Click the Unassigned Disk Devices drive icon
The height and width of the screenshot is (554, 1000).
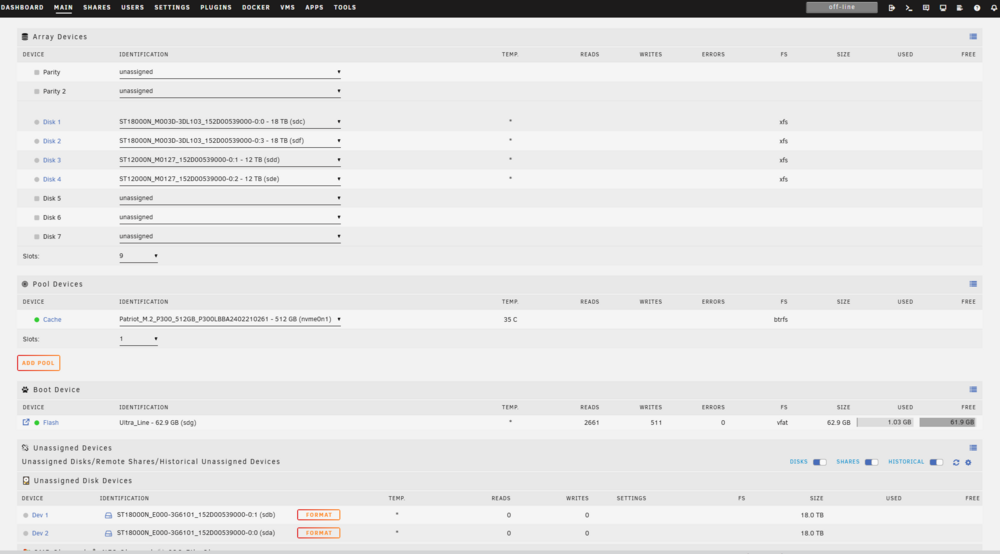[26, 481]
